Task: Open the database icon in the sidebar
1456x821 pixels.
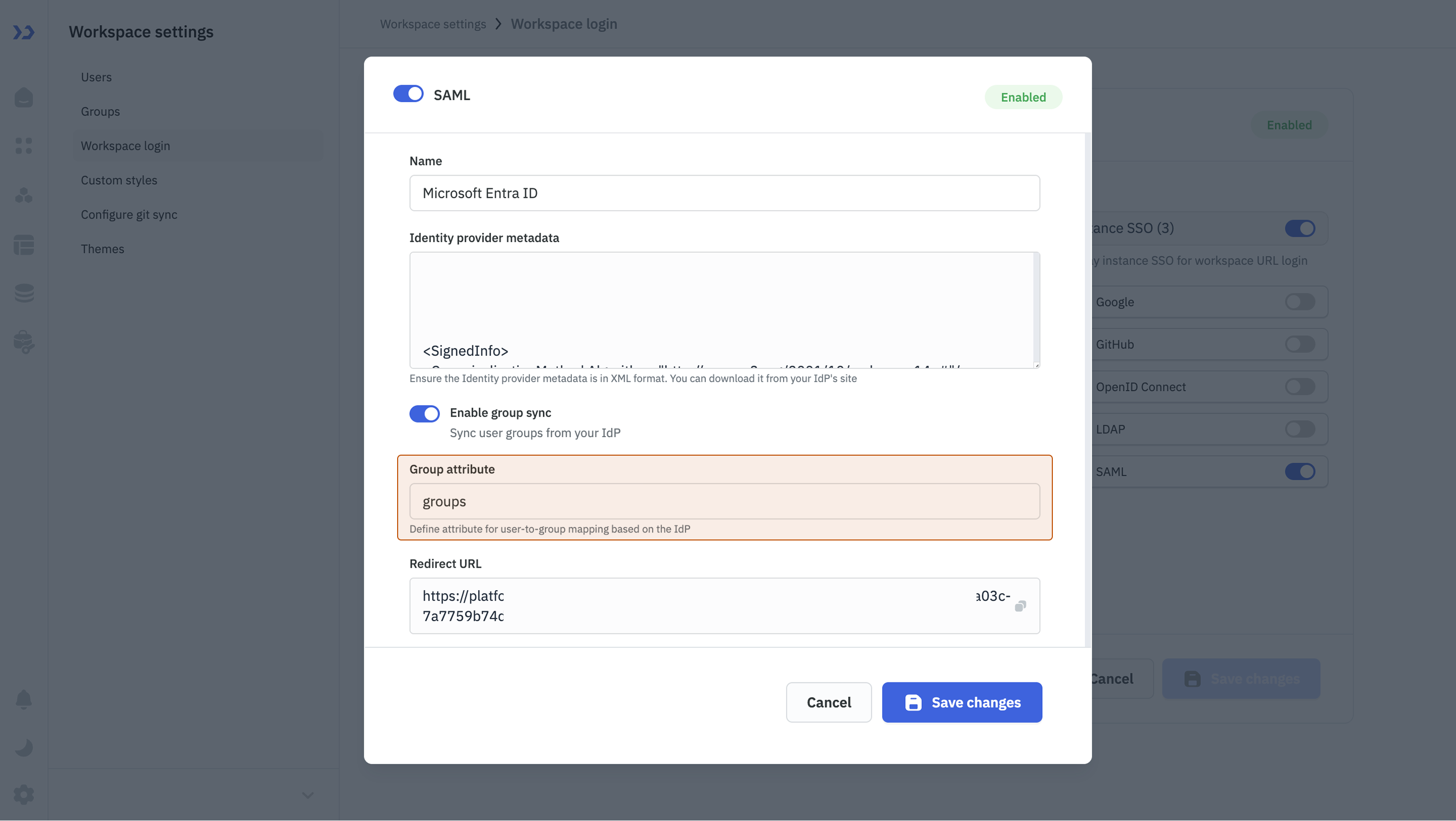Action: [x=24, y=293]
